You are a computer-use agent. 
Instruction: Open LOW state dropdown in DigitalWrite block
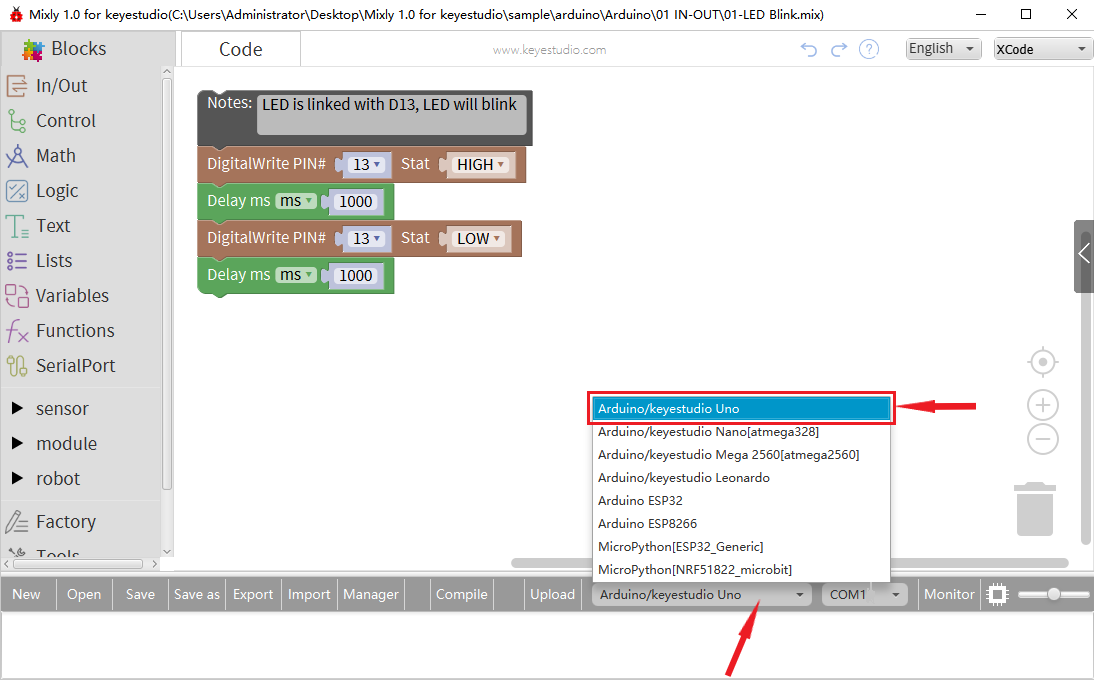[478, 239]
